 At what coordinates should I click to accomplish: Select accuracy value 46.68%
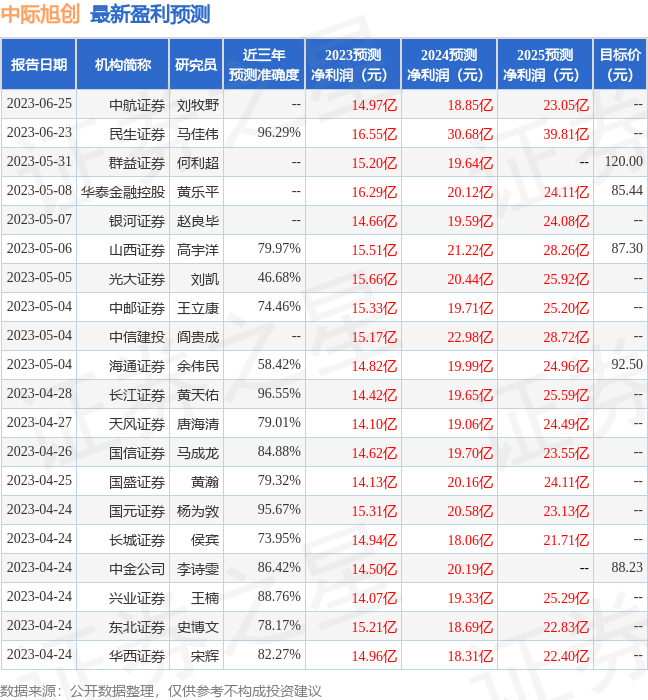(x=279, y=277)
